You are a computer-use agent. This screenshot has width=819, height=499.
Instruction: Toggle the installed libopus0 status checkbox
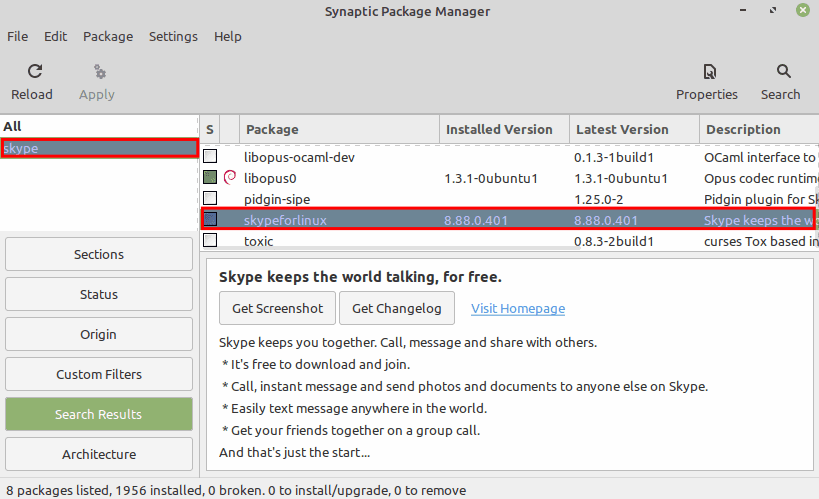click(x=210, y=178)
